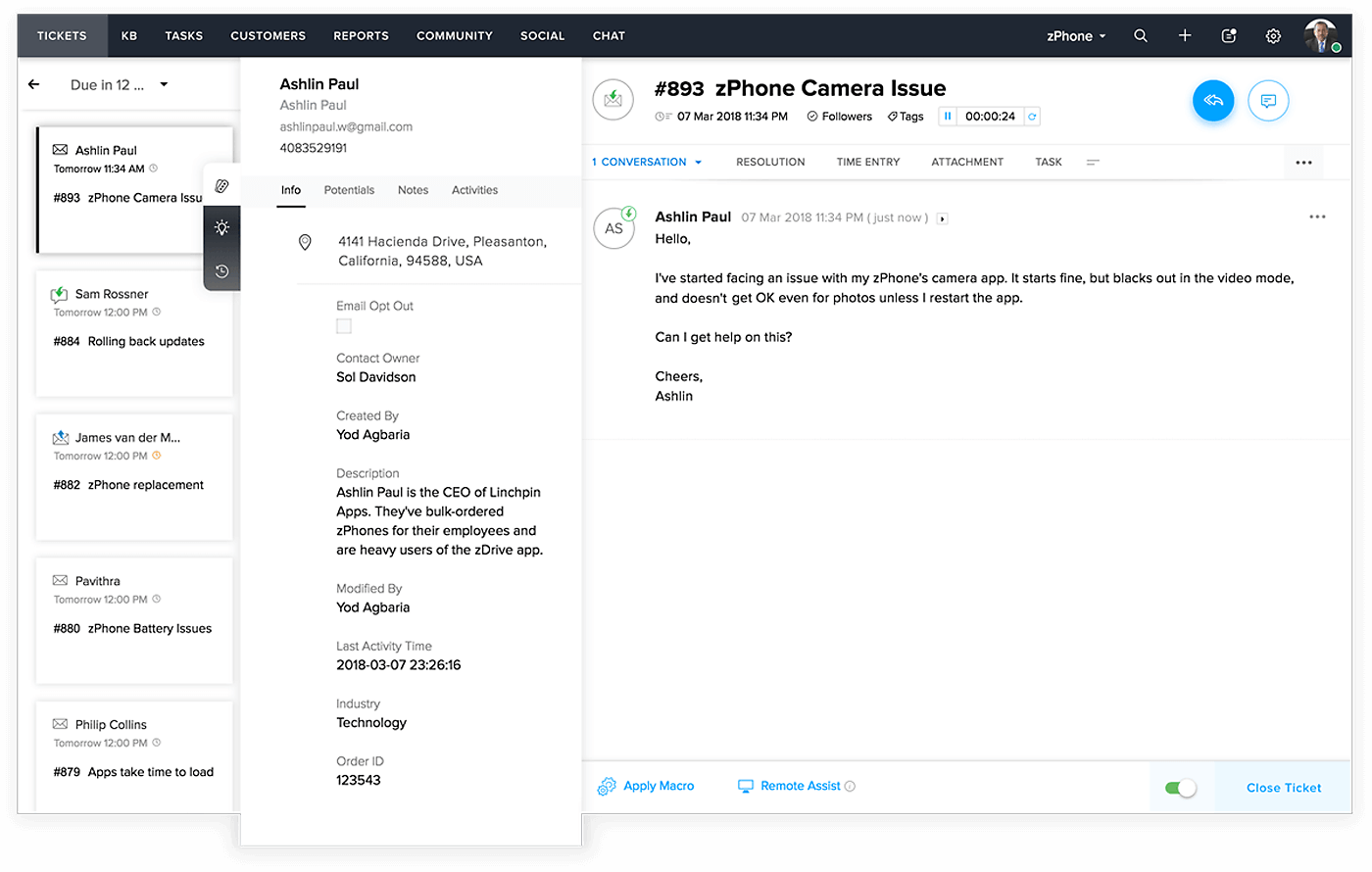Viewport: 1372px width, 872px height.
Task: Open the settings gear icon
Action: pos(1272,35)
